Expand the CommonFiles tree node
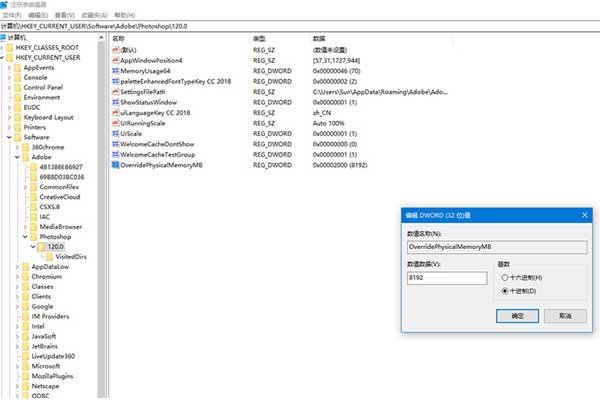 [25, 187]
